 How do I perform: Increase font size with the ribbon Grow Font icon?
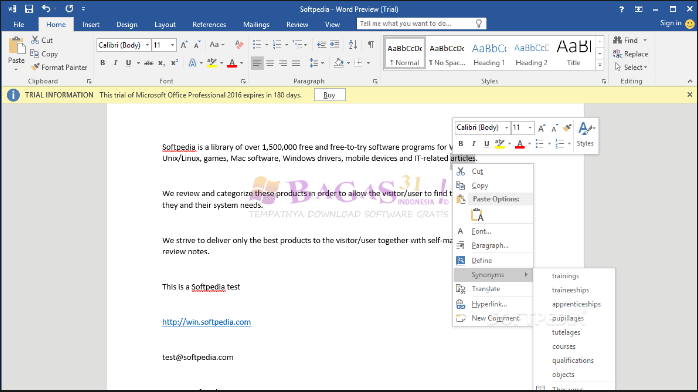coord(184,45)
